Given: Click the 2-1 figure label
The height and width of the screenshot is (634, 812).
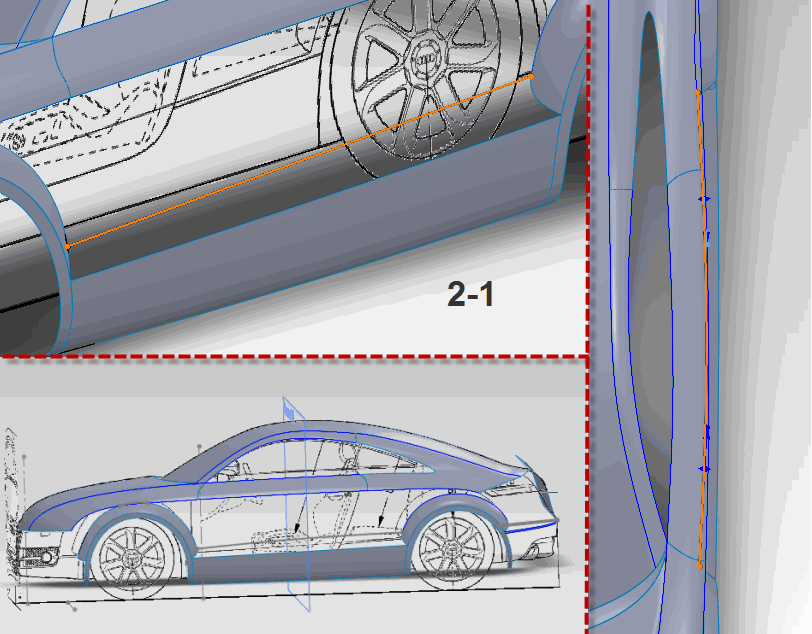Looking at the screenshot, I should (471, 295).
